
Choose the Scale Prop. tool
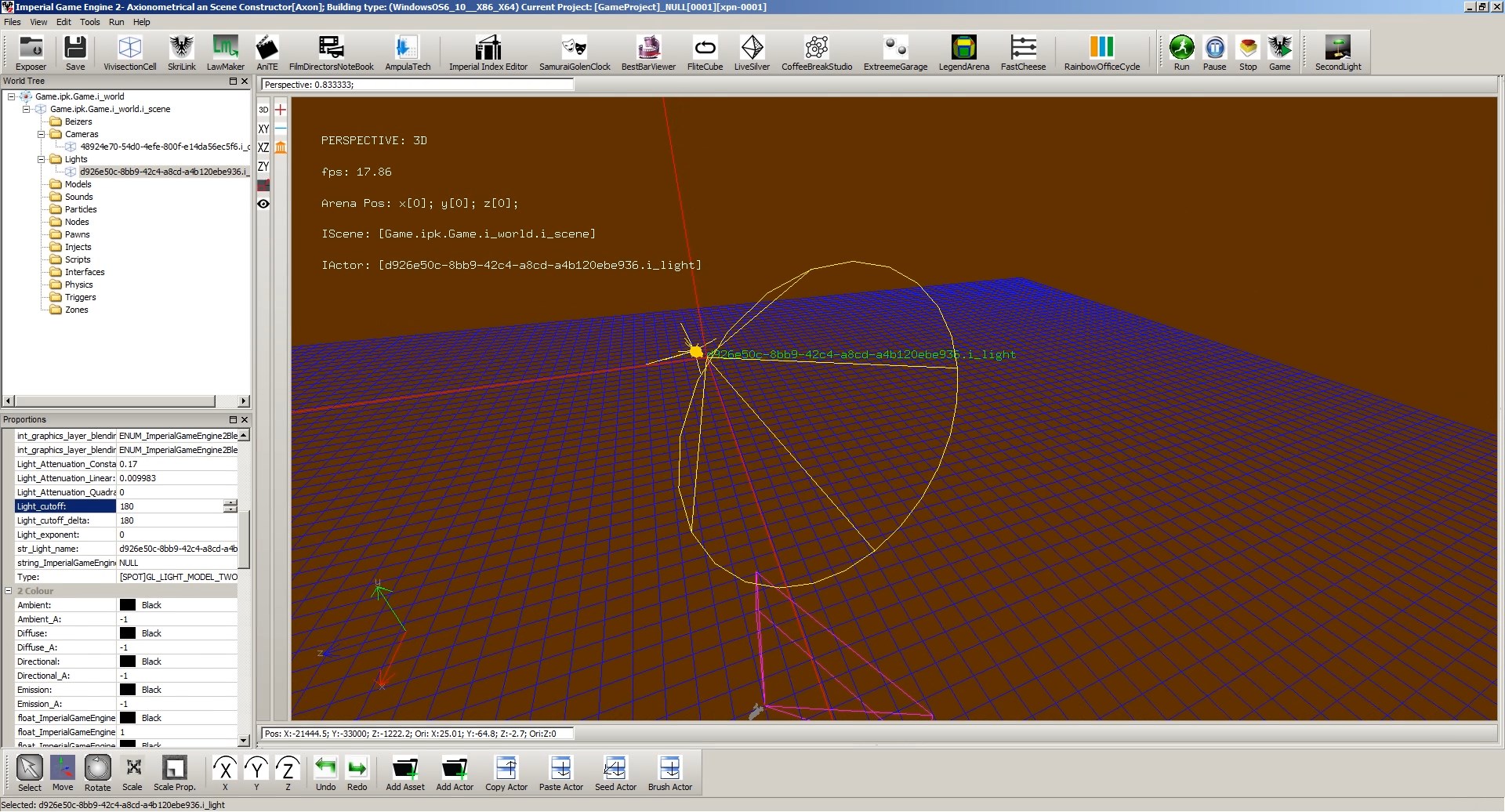coord(174,774)
